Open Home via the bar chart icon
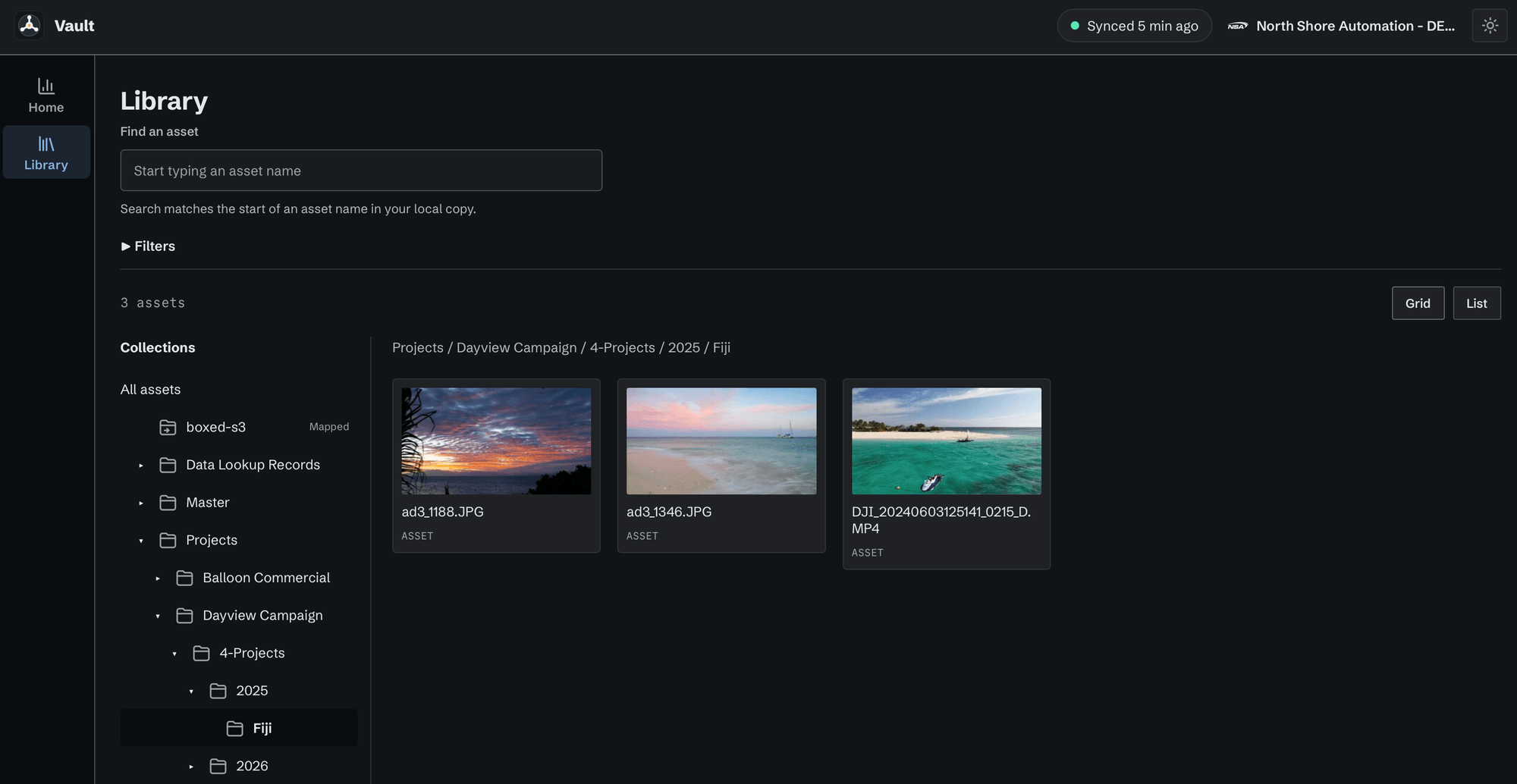The width and height of the screenshot is (1517, 784). pyautogui.click(x=46, y=86)
